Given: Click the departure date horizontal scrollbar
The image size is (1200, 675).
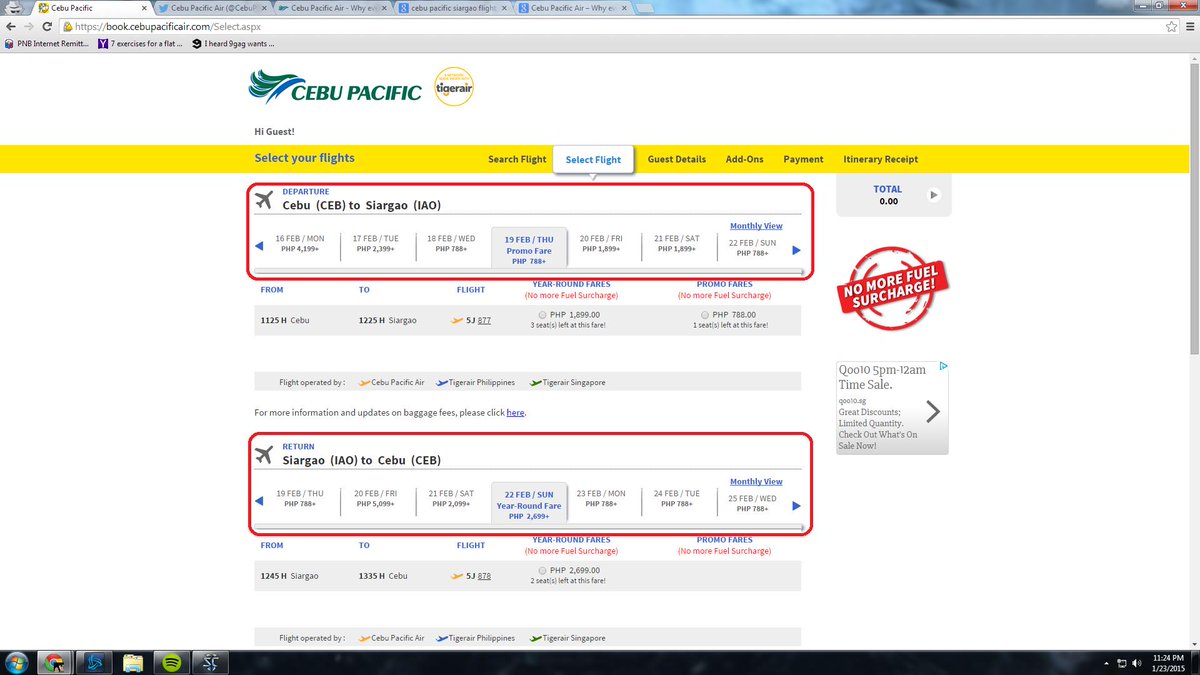Looking at the screenshot, I should click(x=529, y=271).
